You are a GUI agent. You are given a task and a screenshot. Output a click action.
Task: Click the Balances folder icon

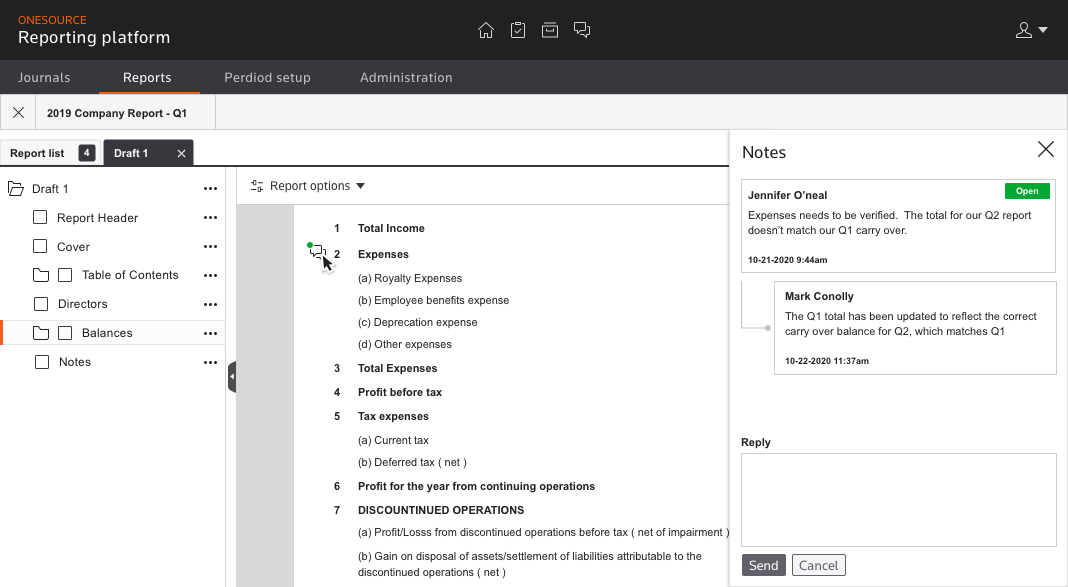tap(41, 333)
